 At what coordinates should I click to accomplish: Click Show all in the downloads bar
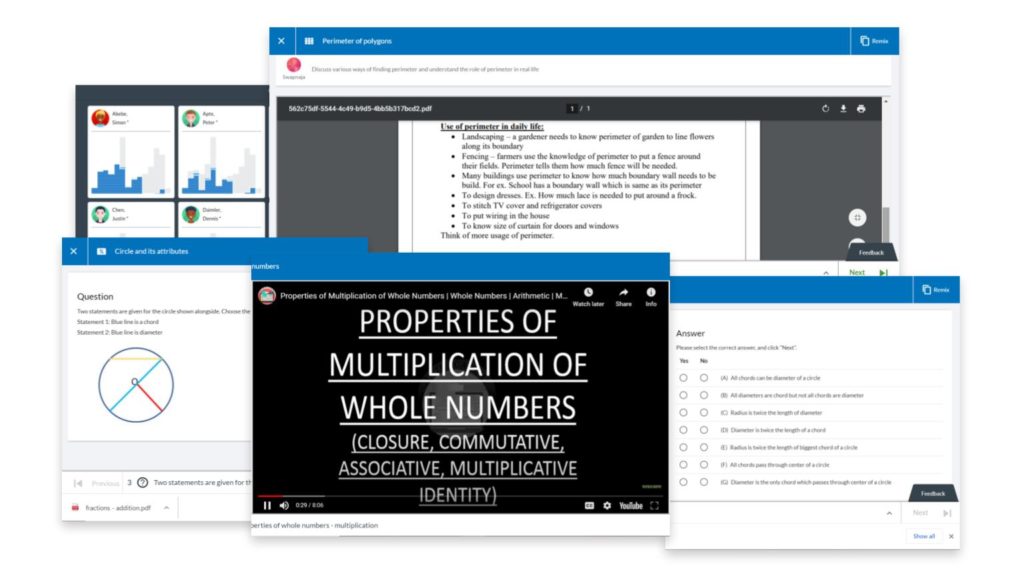click(x=923, y=536)
